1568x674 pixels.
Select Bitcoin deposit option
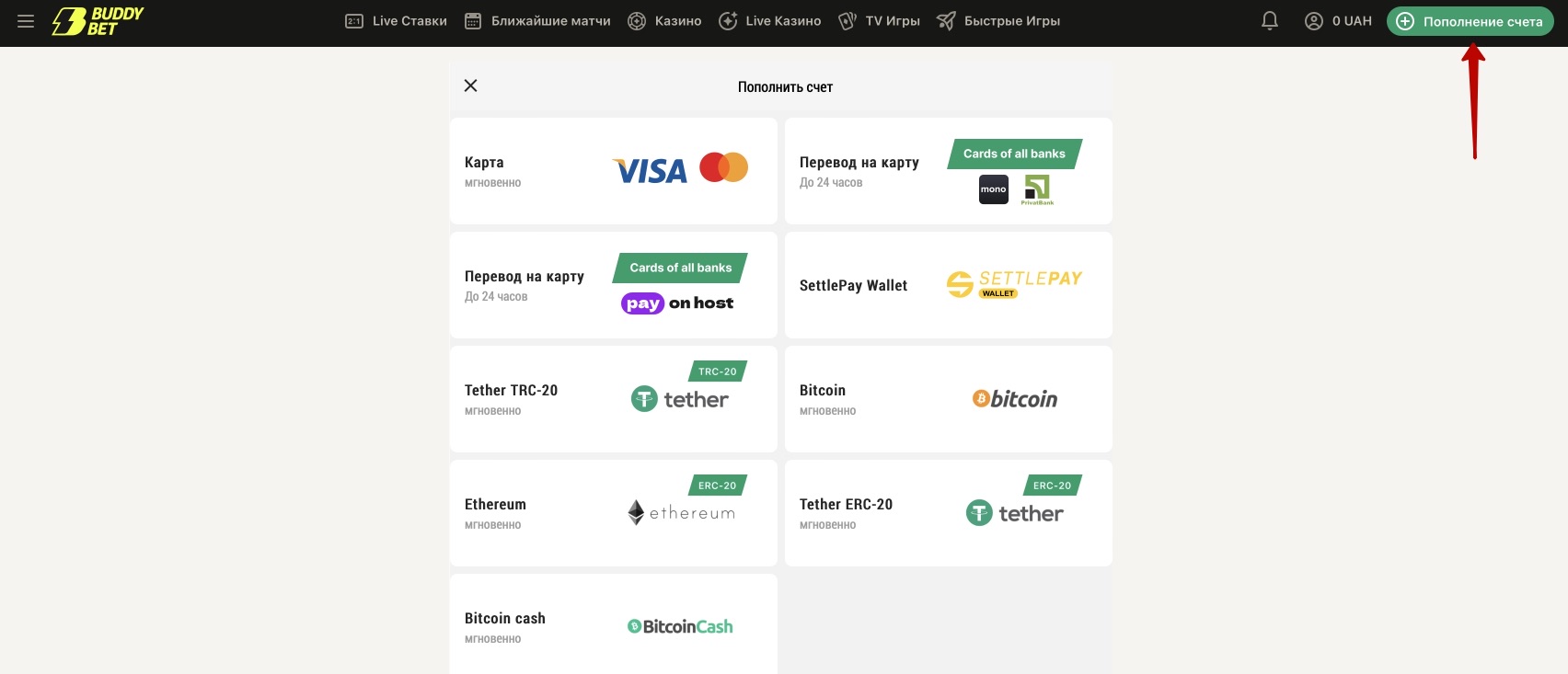pyautogui.click(x=949, y=399)
